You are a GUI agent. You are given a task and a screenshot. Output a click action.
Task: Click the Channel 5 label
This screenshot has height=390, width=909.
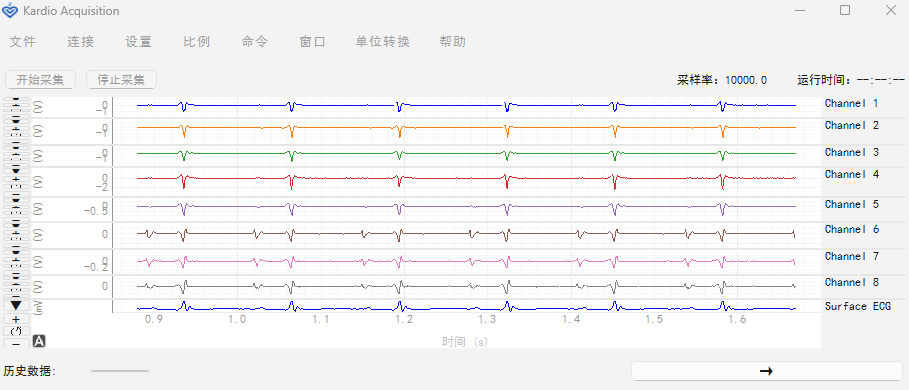(x=852, y=205)
